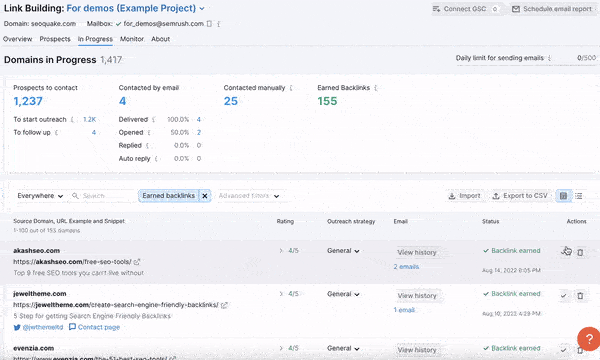Remove the Earned backlinks filter with X
The image size is (600, 360).
tap(205, 196)
